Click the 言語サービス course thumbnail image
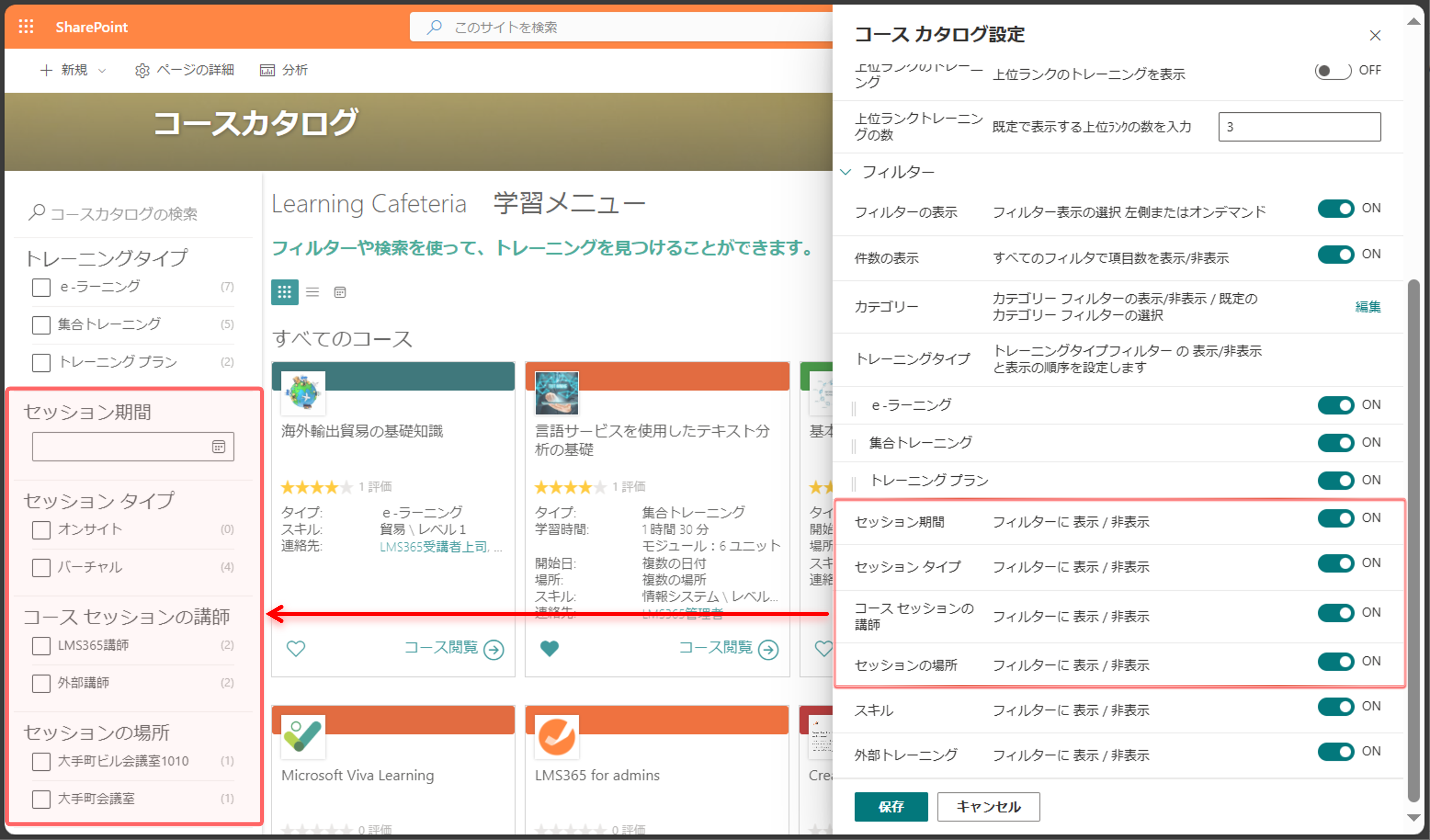This screenshot has width=1430, height=840. (x=557, y=393)
